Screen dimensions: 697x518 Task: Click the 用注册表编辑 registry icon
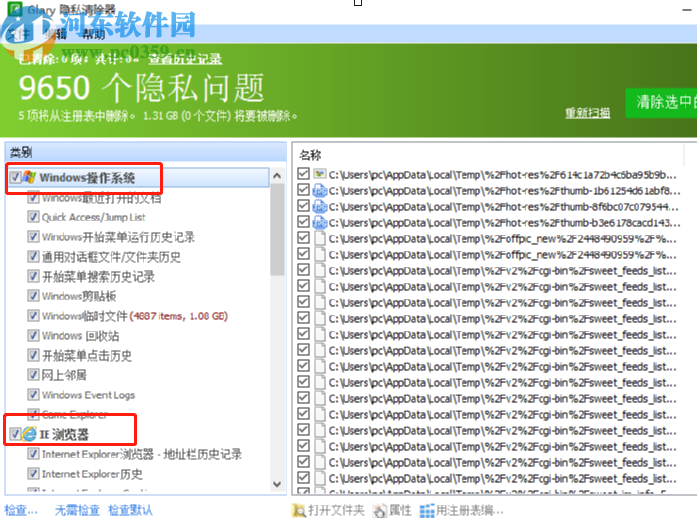tap(427, 510)
